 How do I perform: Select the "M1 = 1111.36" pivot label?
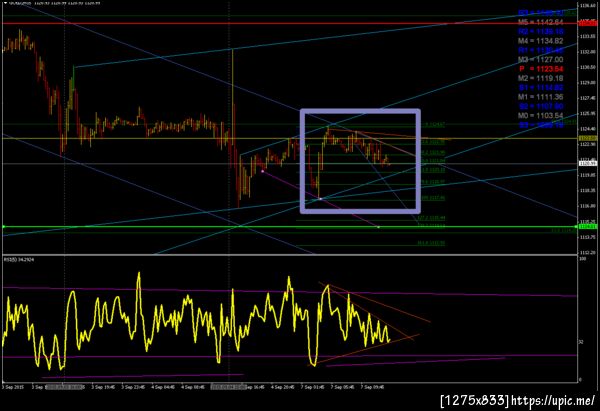[x=541, y=97]
